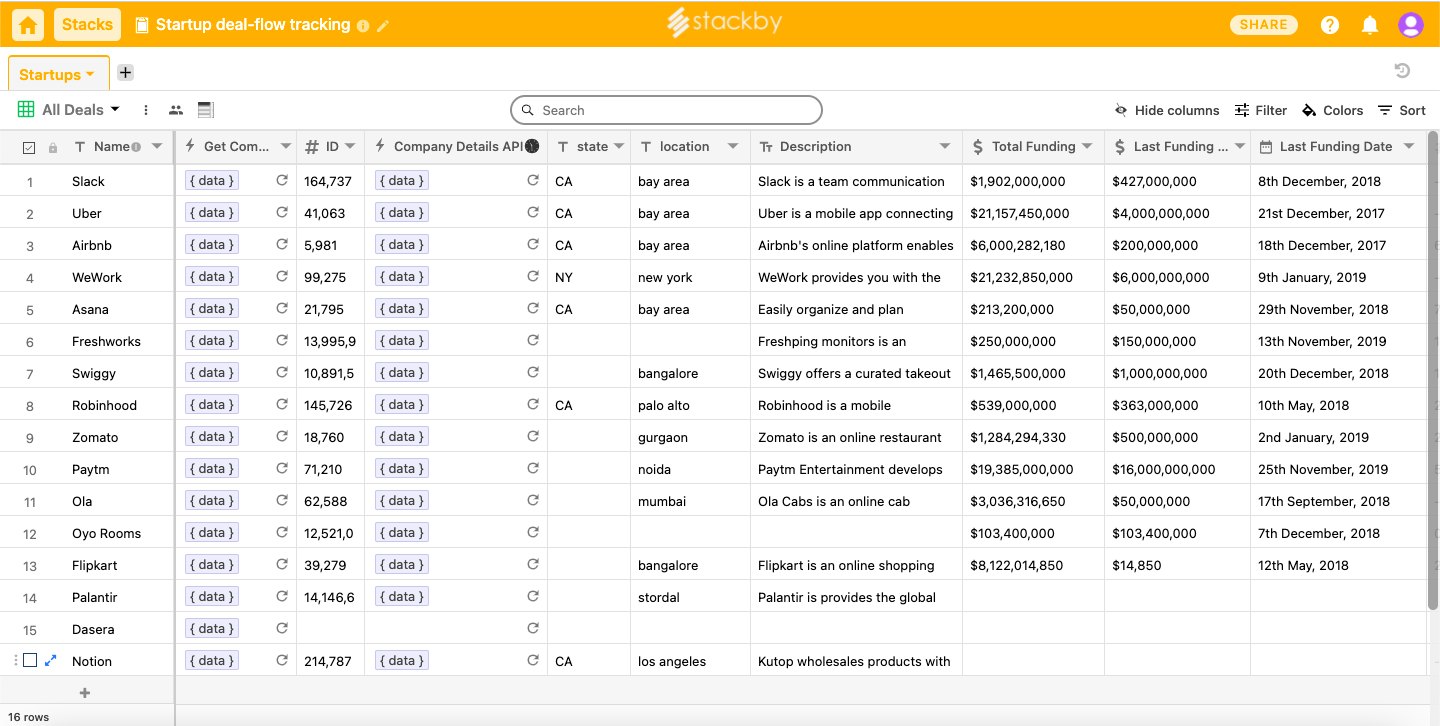Refresh Get Company API for Flipkart row

[282, 565]
